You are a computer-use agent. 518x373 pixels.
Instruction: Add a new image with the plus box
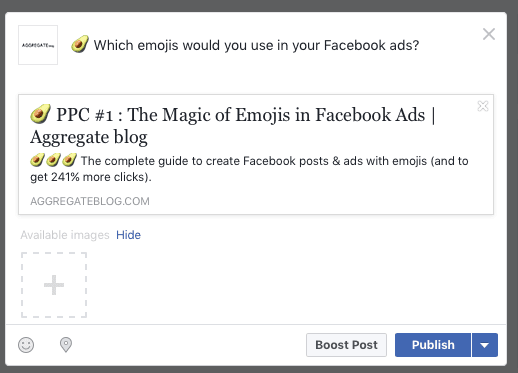54,285
